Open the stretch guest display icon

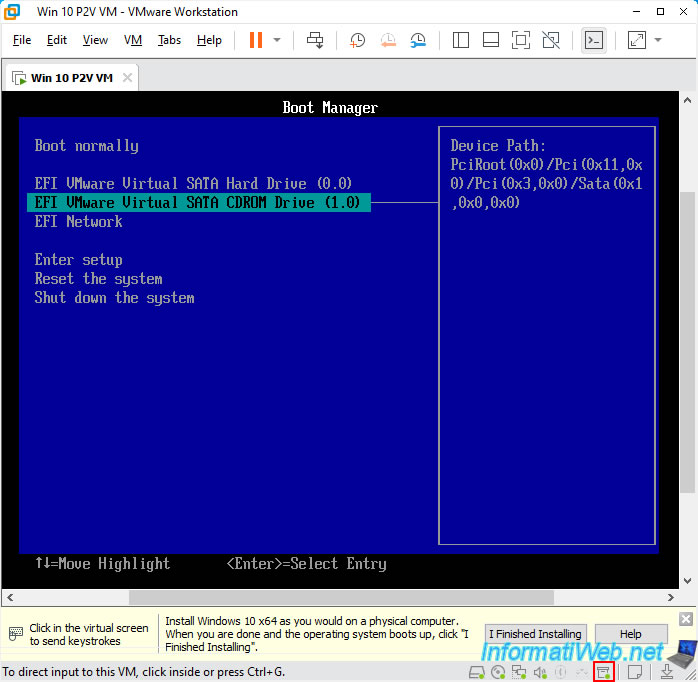tap(637, 40)
